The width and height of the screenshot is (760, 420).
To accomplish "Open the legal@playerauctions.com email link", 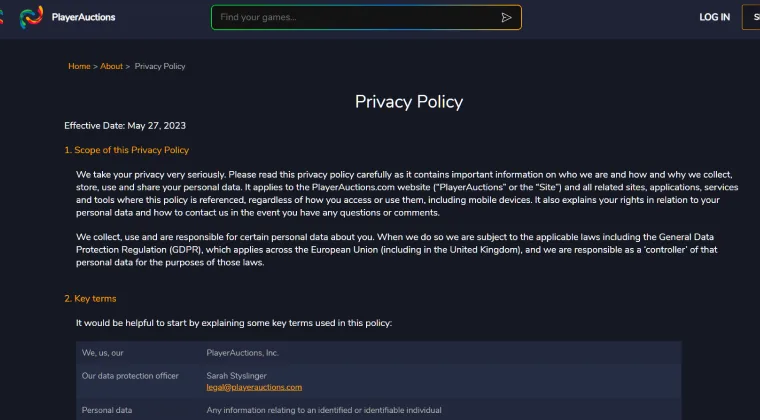I will [254, 387].
